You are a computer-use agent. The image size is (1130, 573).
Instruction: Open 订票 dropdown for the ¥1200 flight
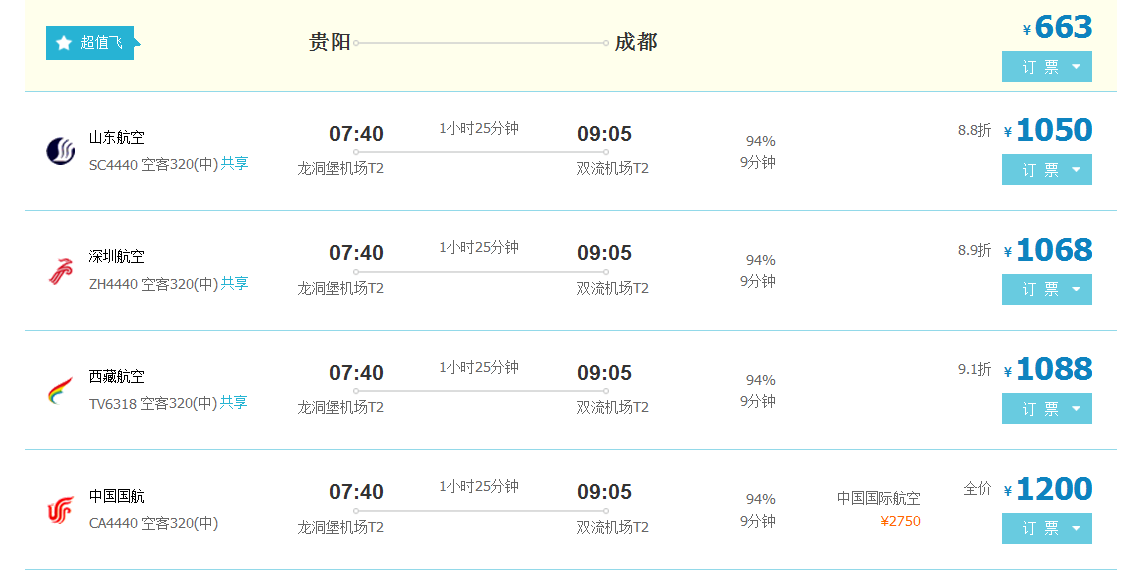click(x=1046, y=528)
